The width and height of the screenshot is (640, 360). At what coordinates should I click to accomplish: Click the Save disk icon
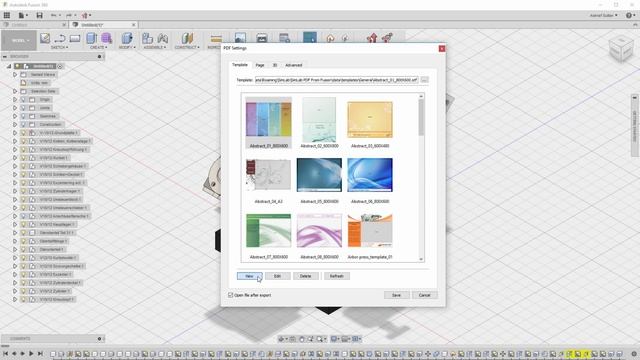pyautogui.click(x=39, y=15)
